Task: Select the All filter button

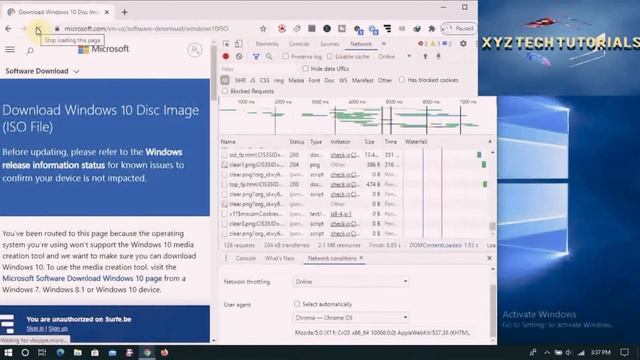Action: pos(225,80)
